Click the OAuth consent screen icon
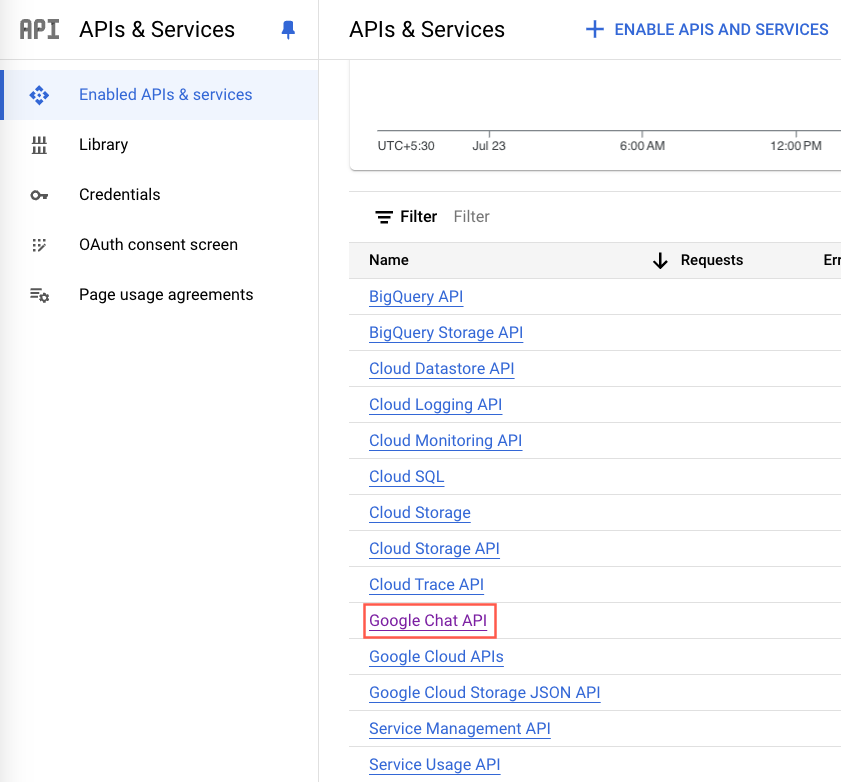Image resolution: width=841 pixels, height=782 pixels. click(39, 245)
